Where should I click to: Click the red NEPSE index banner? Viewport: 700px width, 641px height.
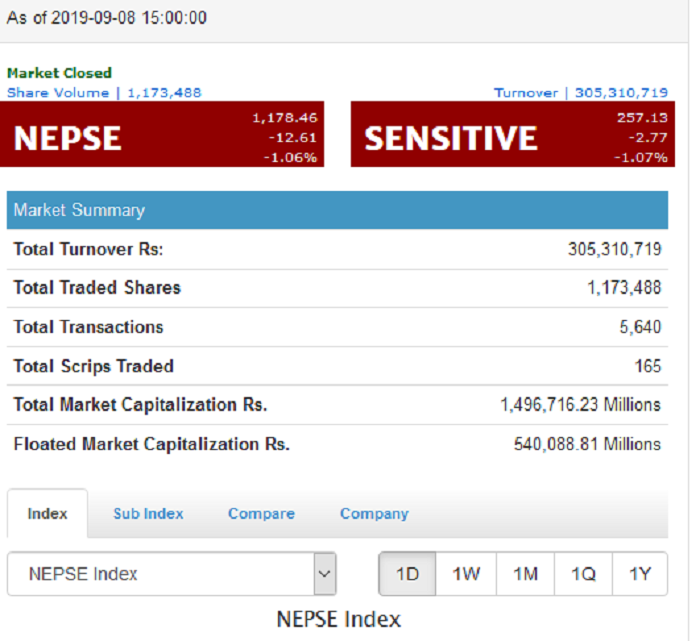[x=162, y=134]
